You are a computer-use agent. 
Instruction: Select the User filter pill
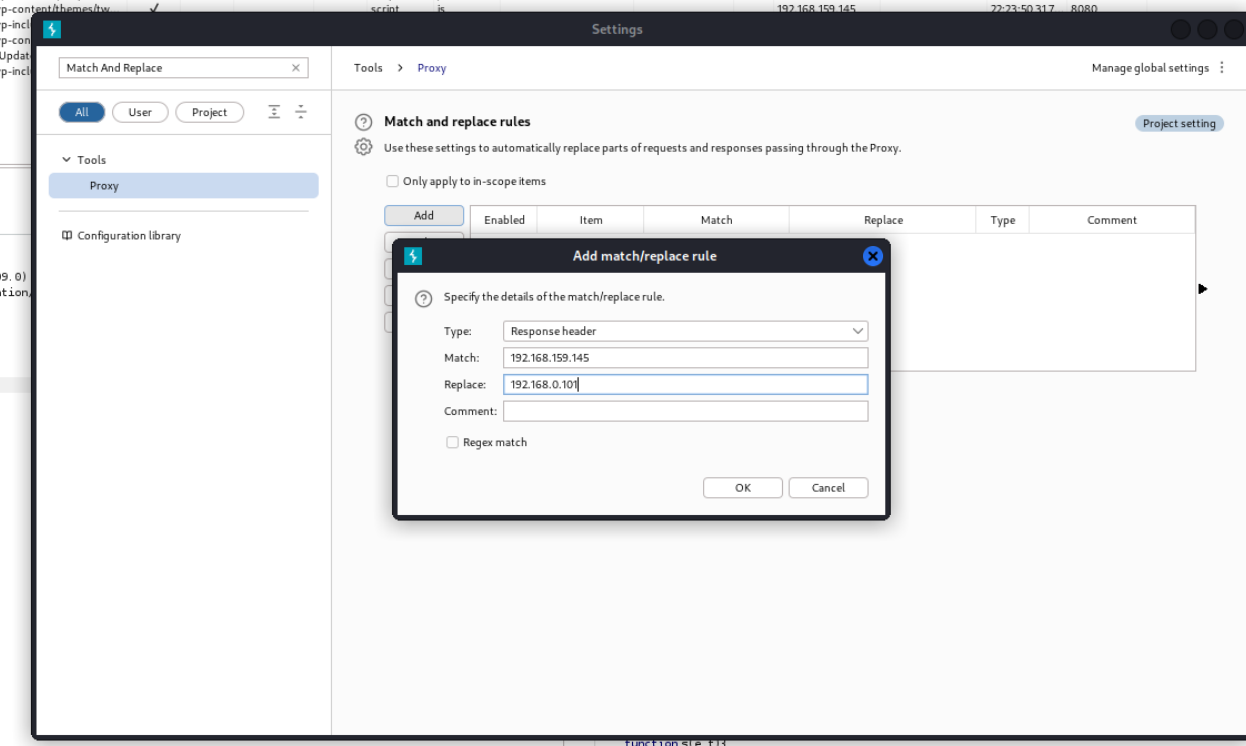pos(140,112)
